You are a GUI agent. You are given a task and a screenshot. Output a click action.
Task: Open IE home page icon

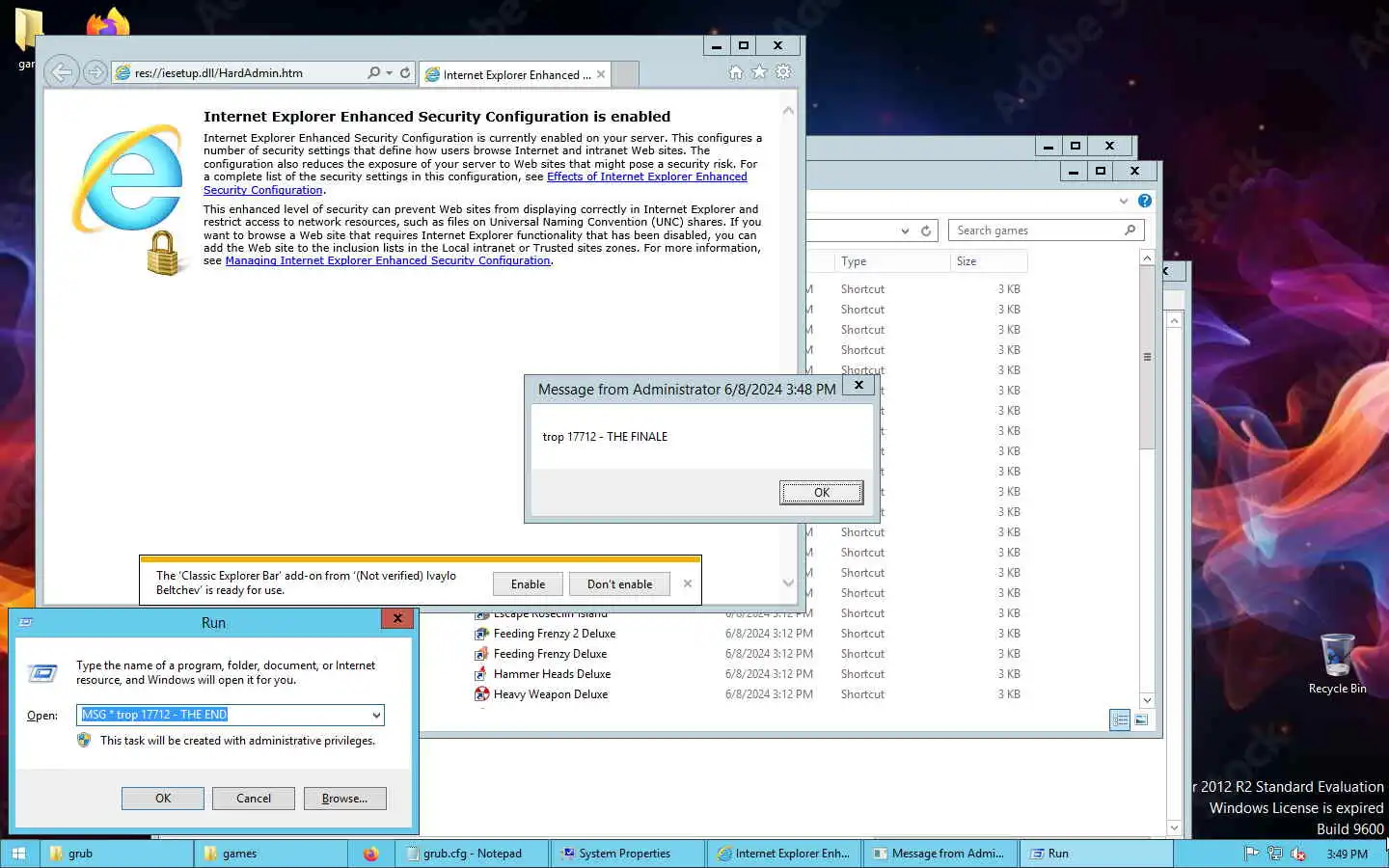pyautogui.click(x=736, y=72)
